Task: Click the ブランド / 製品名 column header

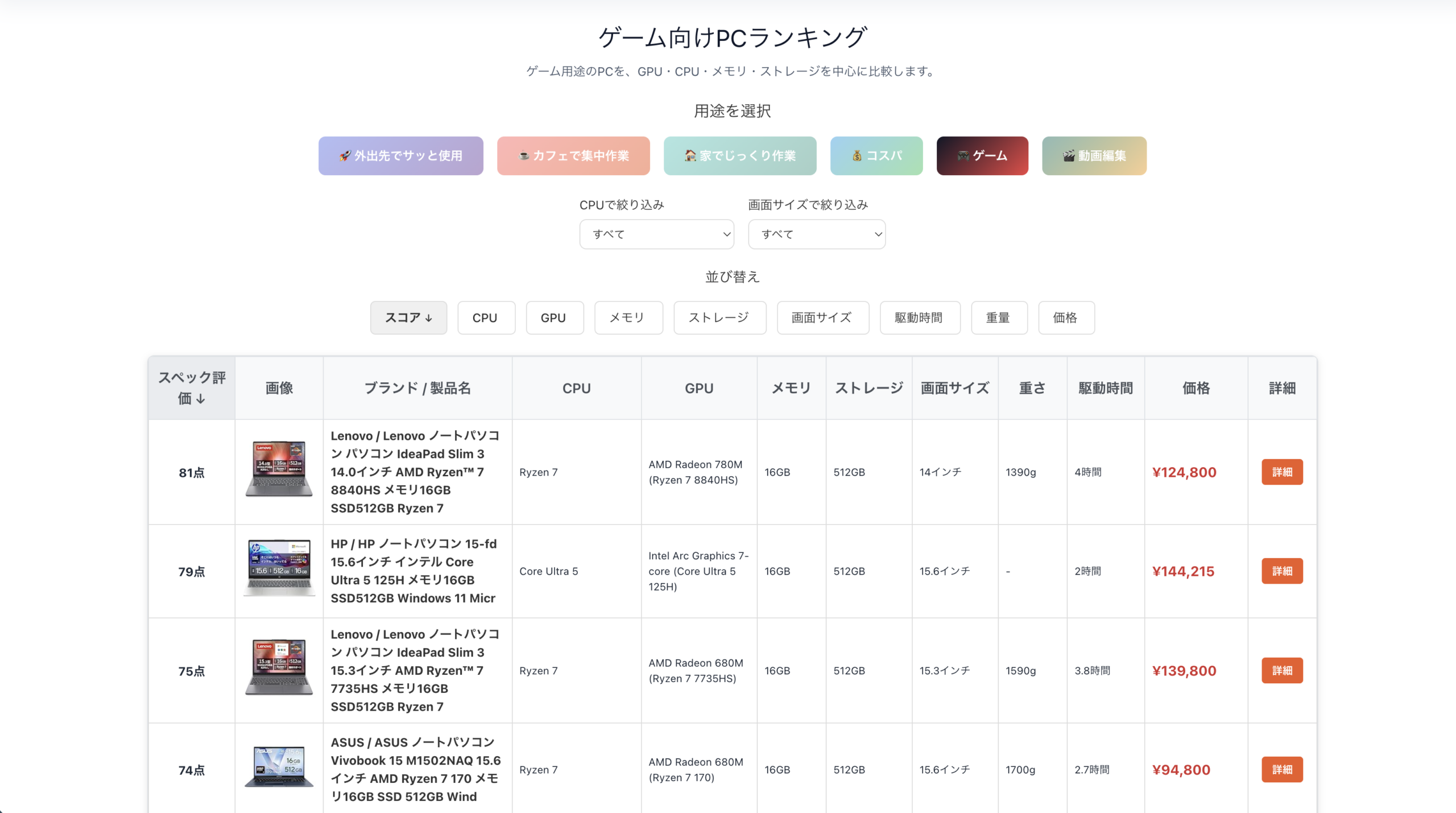Action: pyautogui.click(x=417, y=388)
